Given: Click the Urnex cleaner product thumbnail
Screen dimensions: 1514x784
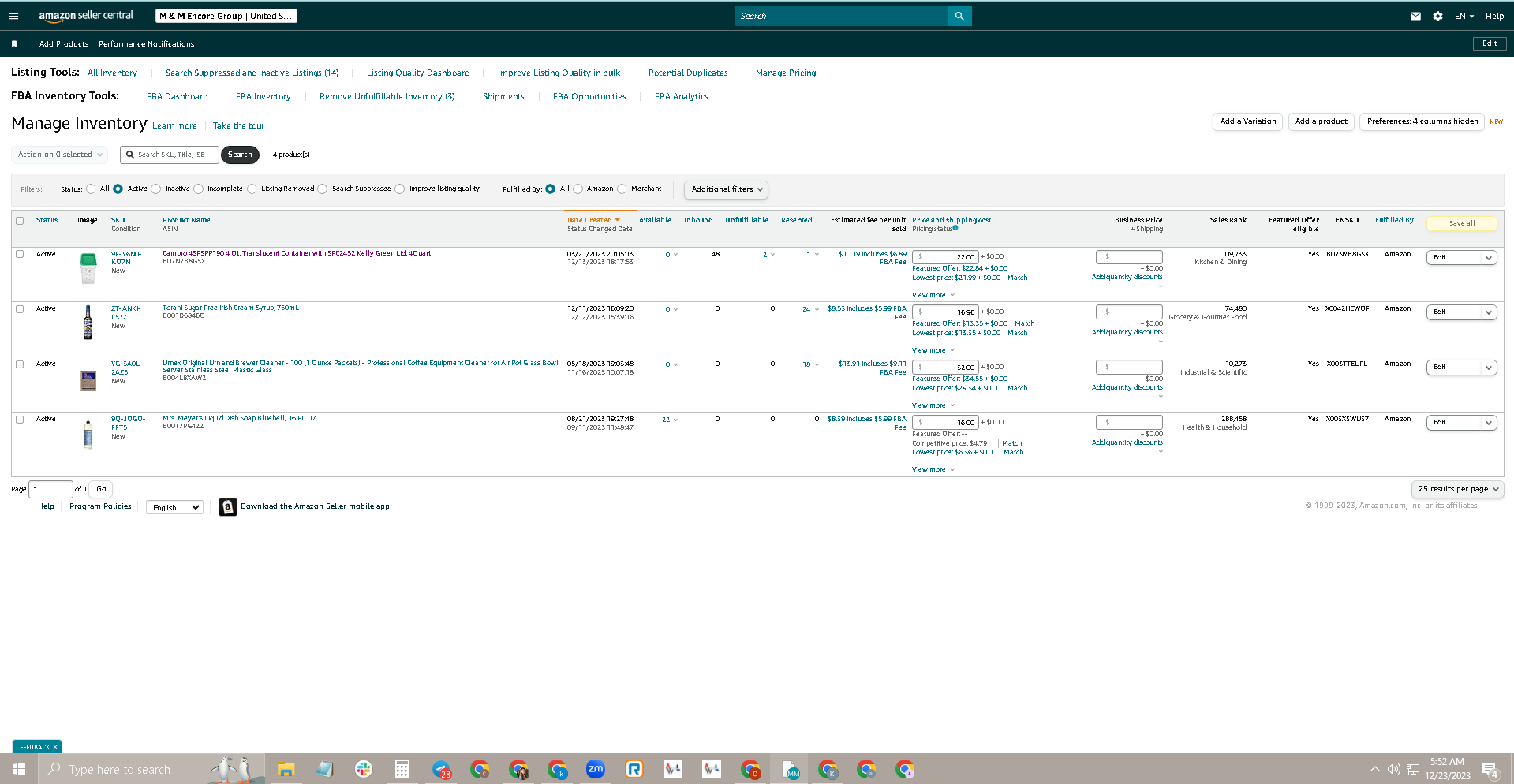Looking at the screenshot, I should (88, 381).
